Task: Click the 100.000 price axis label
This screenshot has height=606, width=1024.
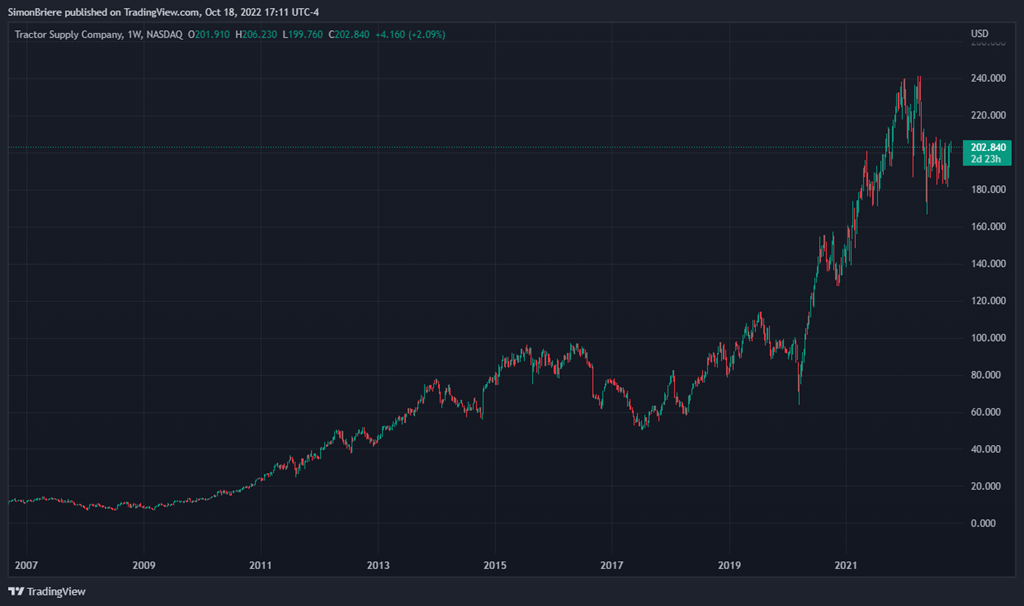Action: coord(988,338)
